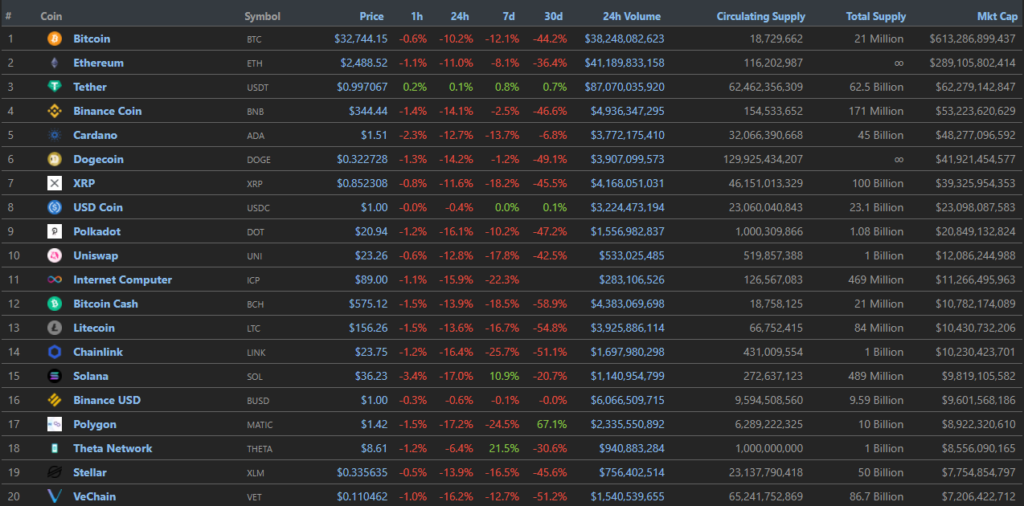Sort table by Price column header
The width and height of the screenshot is (1024, 506).
tap(372, 16)
